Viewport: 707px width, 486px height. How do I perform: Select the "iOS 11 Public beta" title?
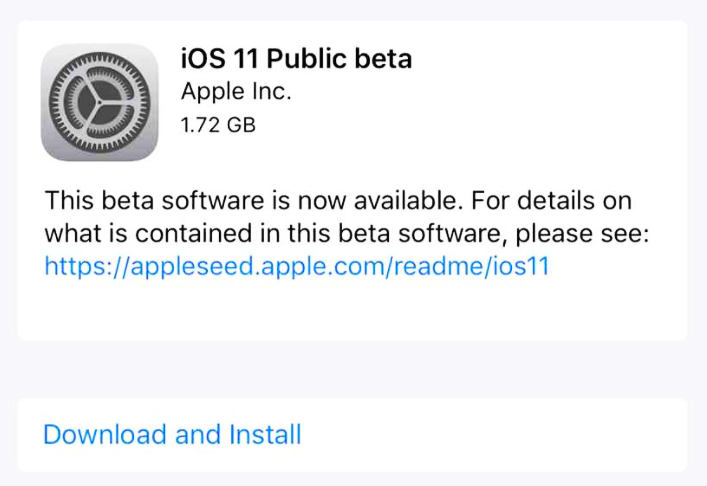click(x=296, y=58)
